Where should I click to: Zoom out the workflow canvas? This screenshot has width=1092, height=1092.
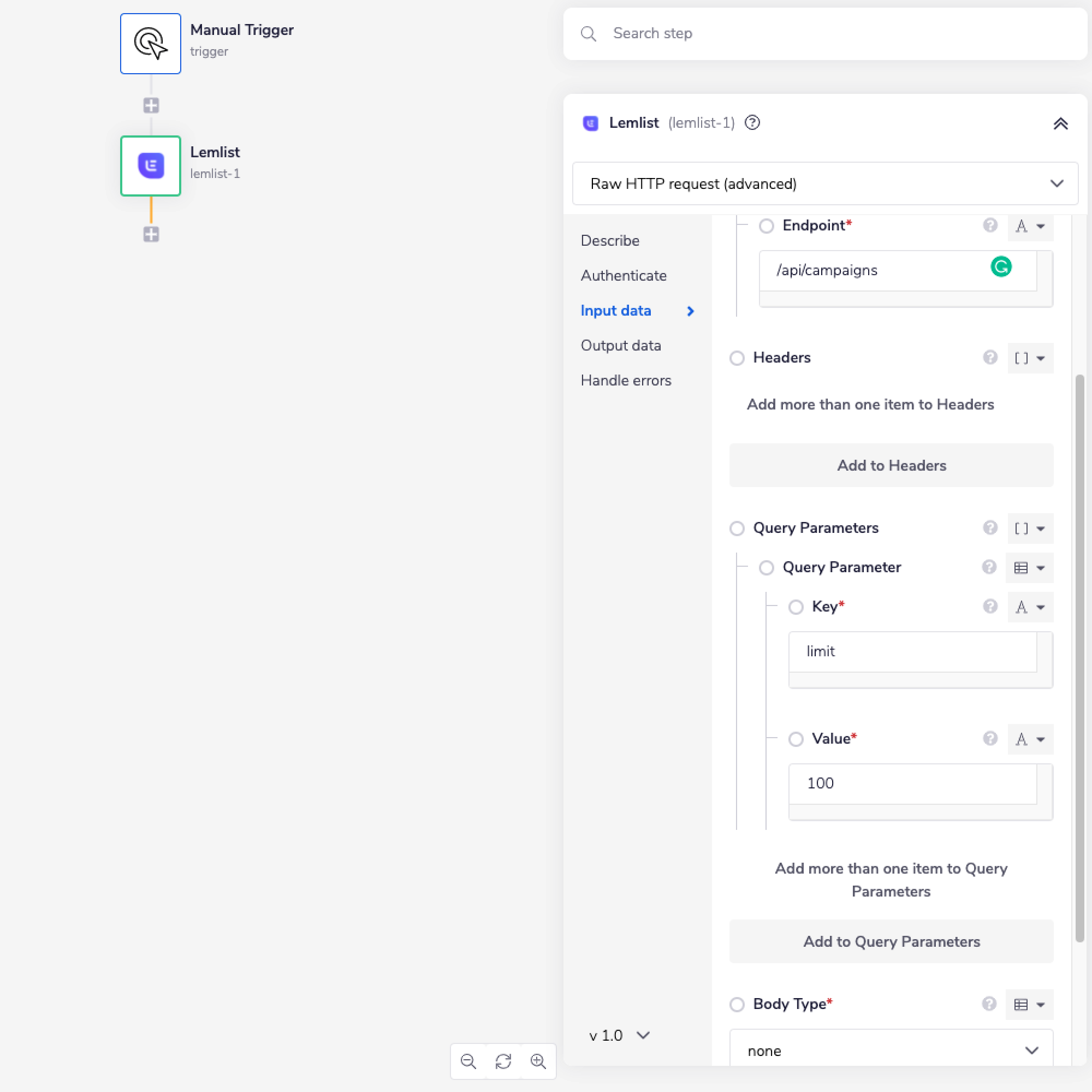(468, 1061)
